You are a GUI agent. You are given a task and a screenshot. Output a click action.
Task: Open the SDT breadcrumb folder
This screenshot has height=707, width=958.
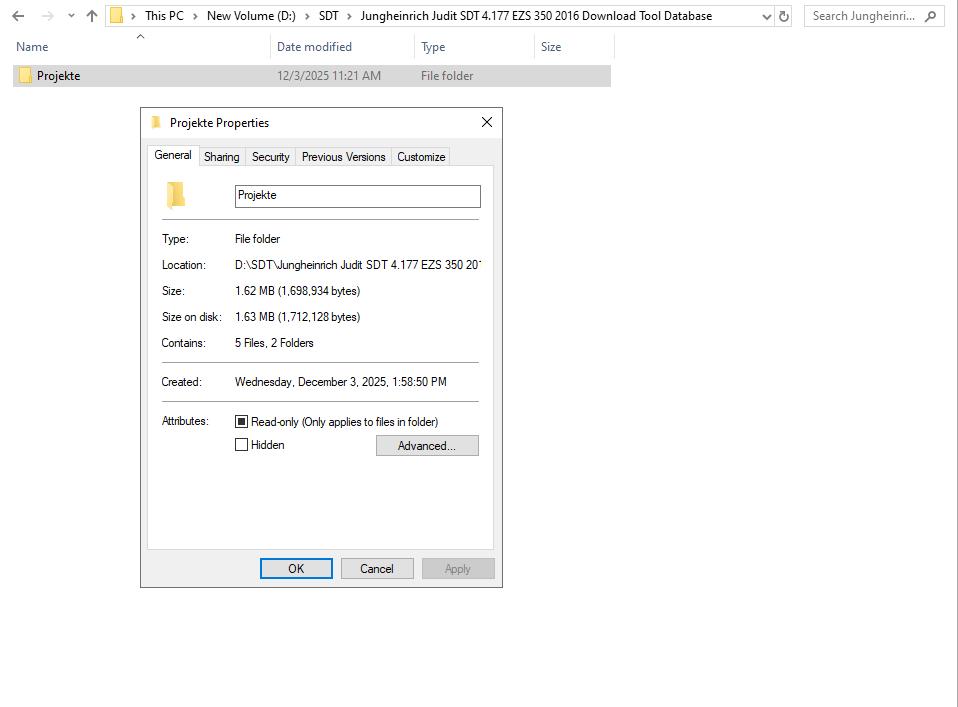tap(328, 16)
